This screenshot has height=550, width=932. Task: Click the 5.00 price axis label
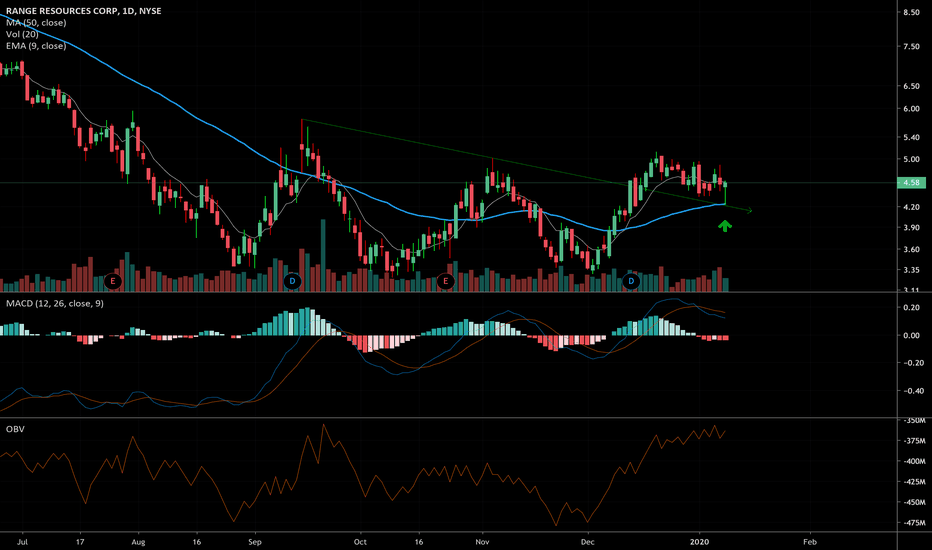pos(911,159)
